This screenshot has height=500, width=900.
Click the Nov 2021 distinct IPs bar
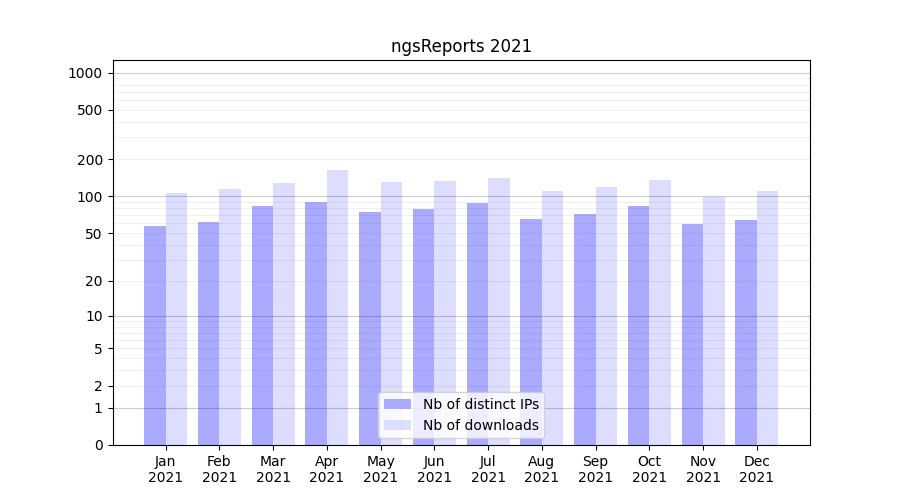click(x=692, y=334)
